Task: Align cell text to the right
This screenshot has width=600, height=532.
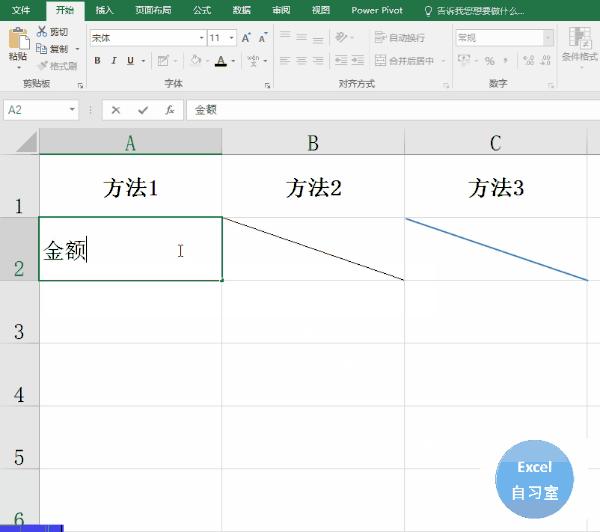Action: point(318,60)
